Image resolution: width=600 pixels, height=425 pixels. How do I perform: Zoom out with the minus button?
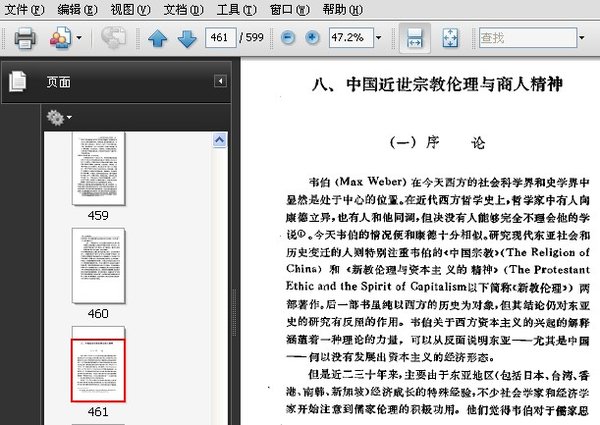[x=288, y=38]
